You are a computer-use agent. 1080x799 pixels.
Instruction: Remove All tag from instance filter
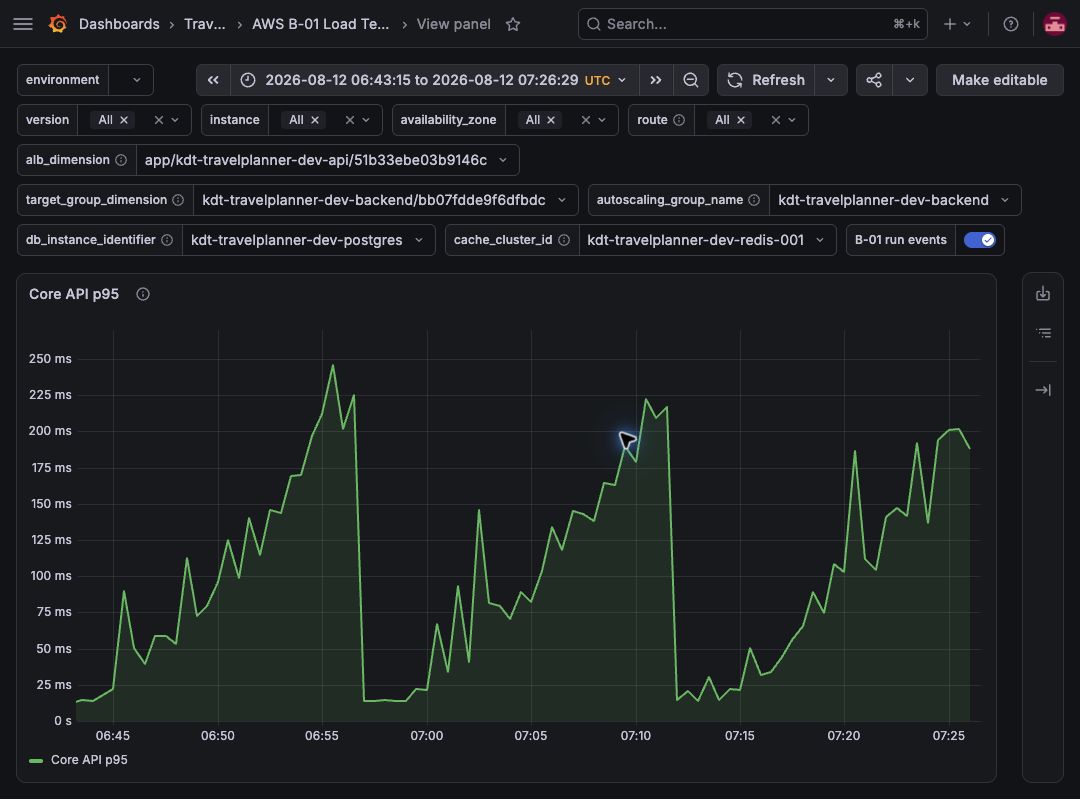315,120
